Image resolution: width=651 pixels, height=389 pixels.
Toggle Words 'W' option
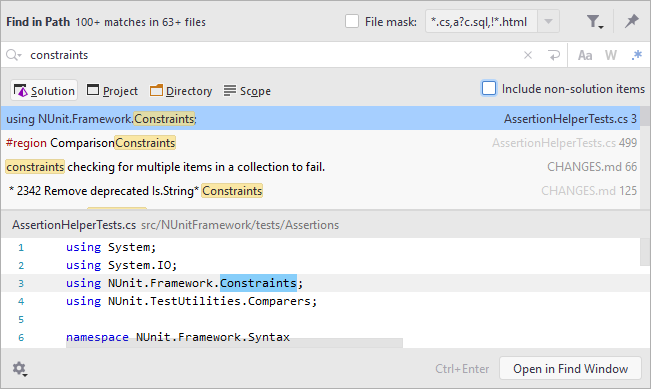pyautogui.click(x=610, y=55)
